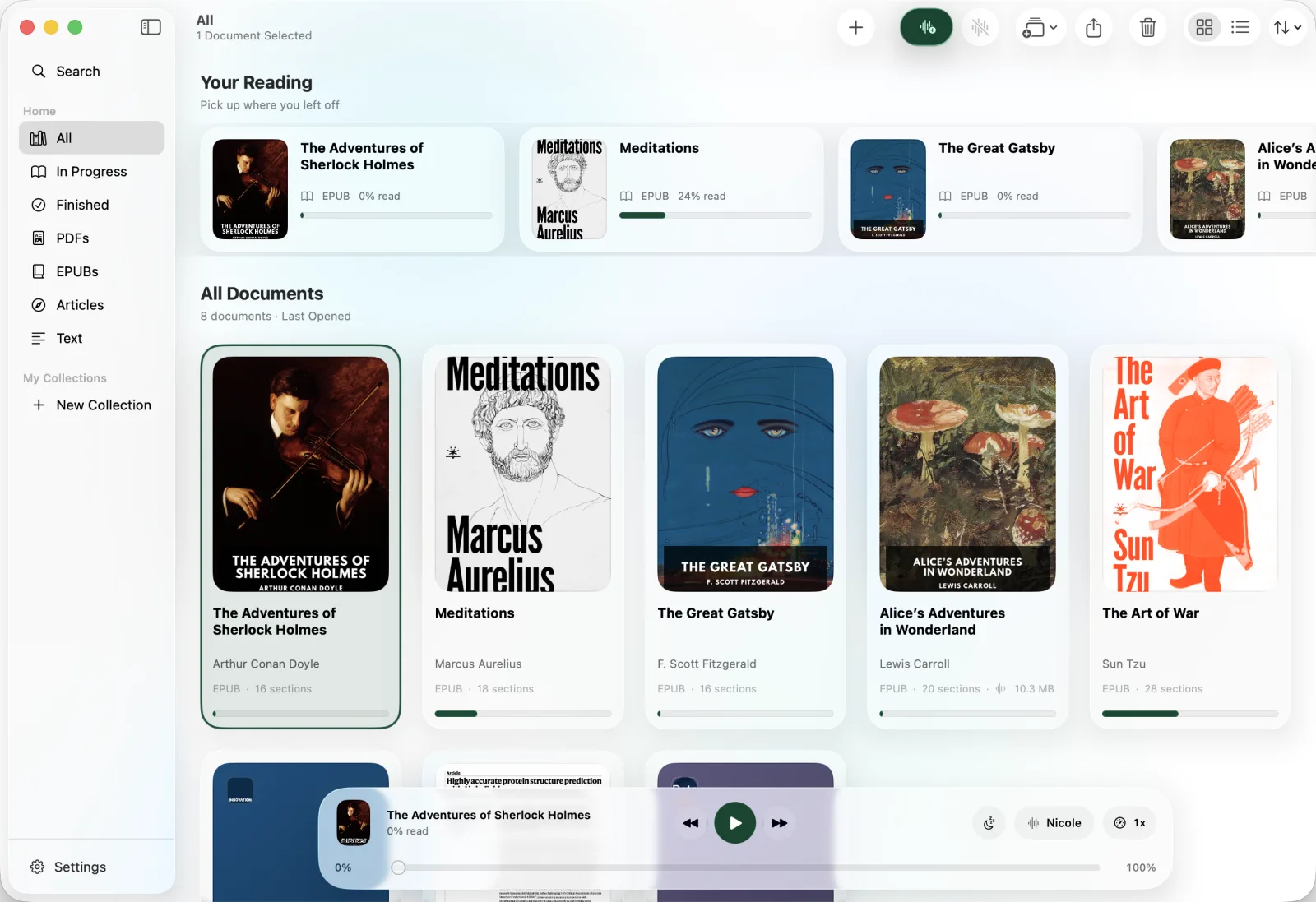This screenshot has height=902, width=1316.
Task: Click the PDFs document icon
Action: click(38, 238)
